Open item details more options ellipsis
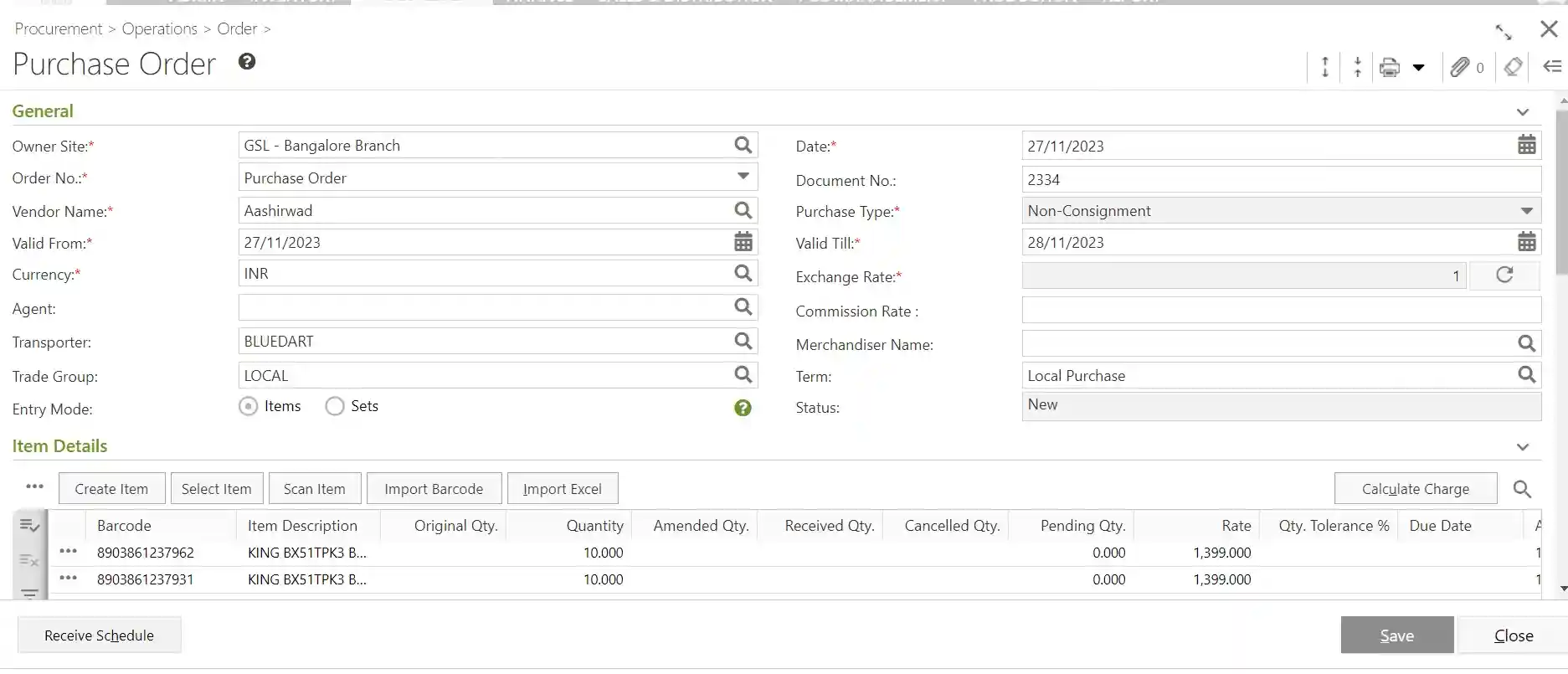The image size is (1568, 674). click(34, 486)
